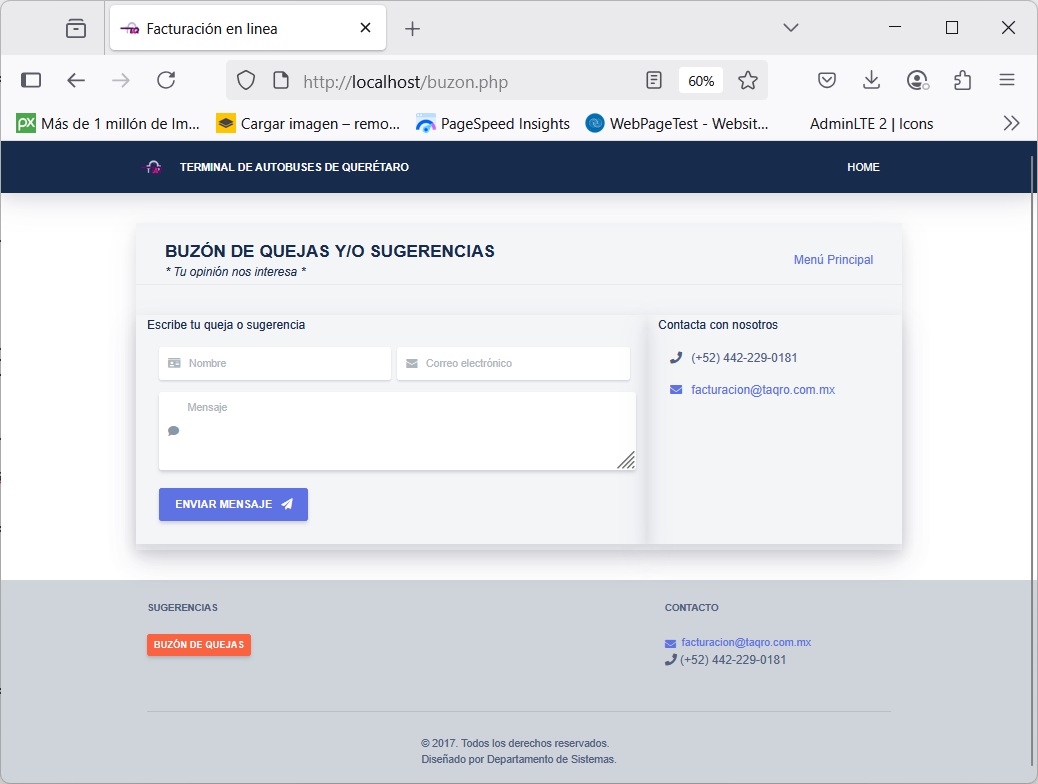
Task: Click the Save to Pocket icon
Action: click(x=827, y=81)
